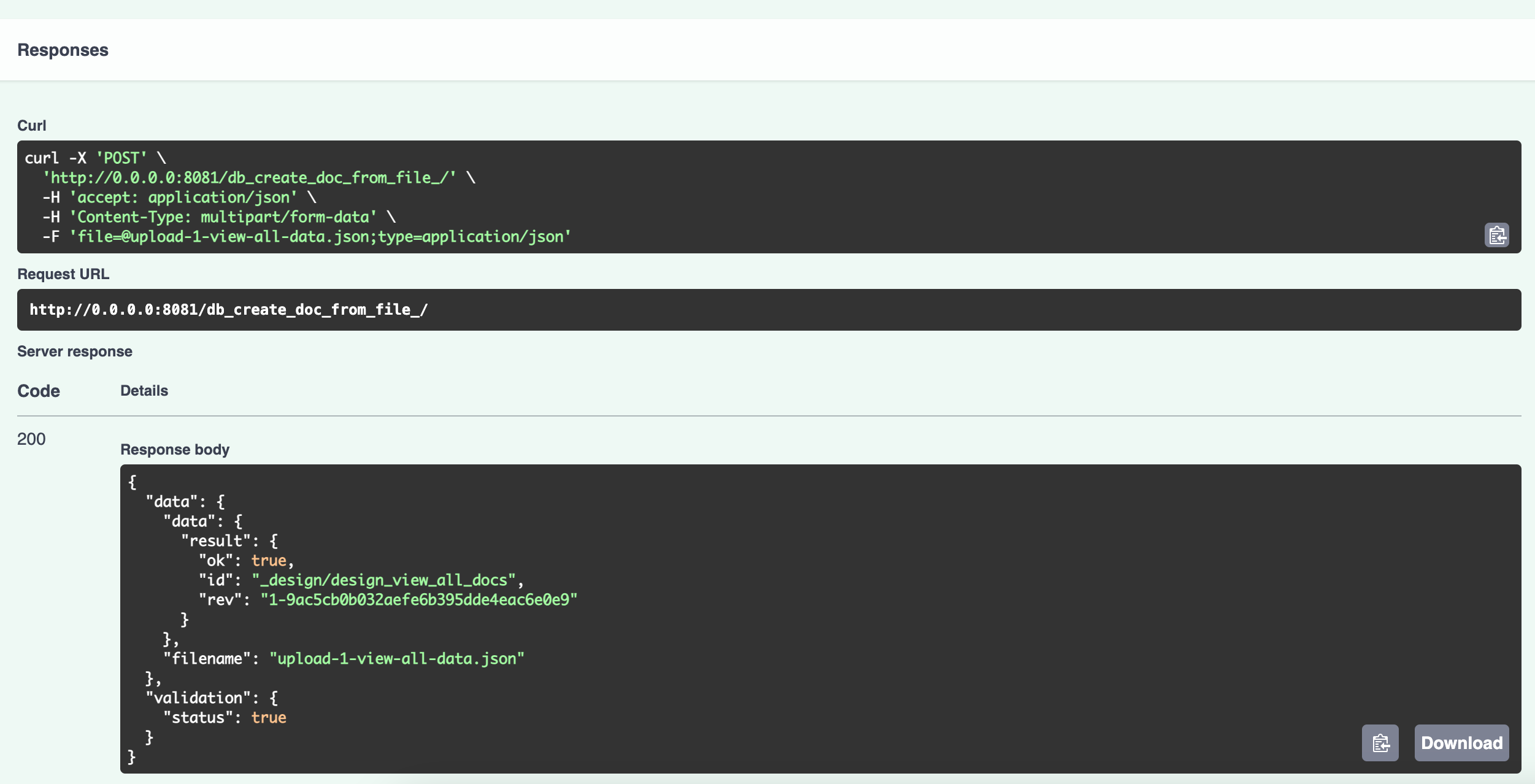Click the Details column header
1535x784 pixels.
pyautogui.click(x=144, y=391)
